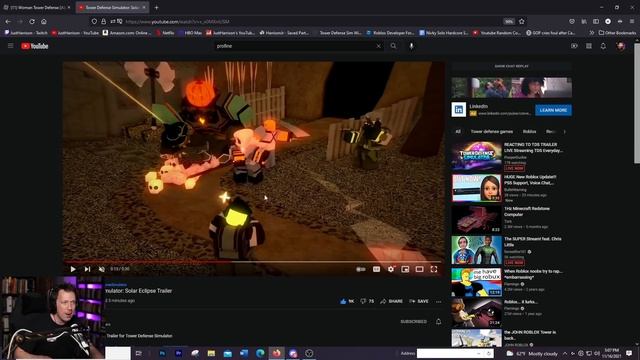Click the browser address bar URL
This screenshot has width=640, height=360.
pos(177,22)
